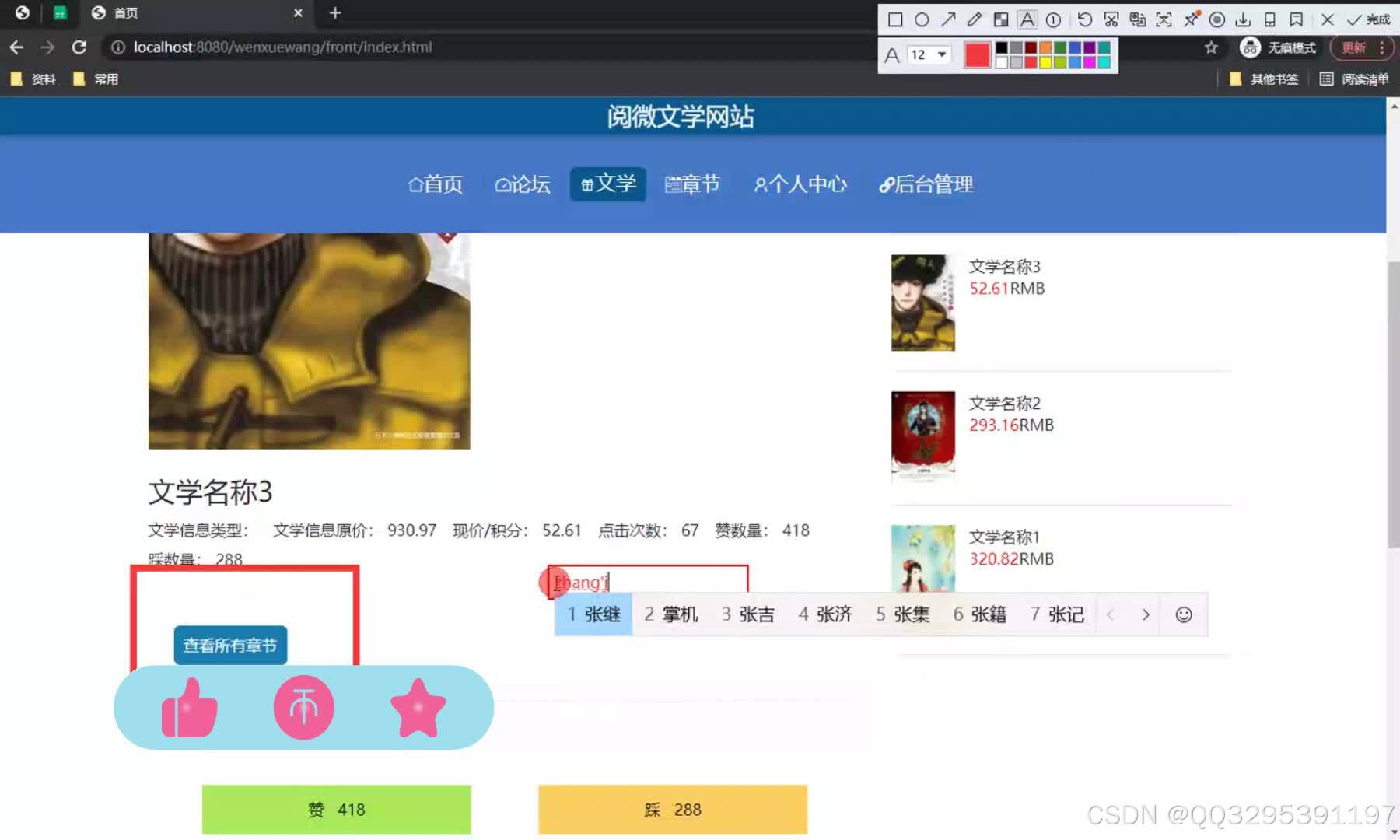This screenshot has height=840, width=1400.
Task: Pick the orange color swatch
Action: (x=1046, y=48)
